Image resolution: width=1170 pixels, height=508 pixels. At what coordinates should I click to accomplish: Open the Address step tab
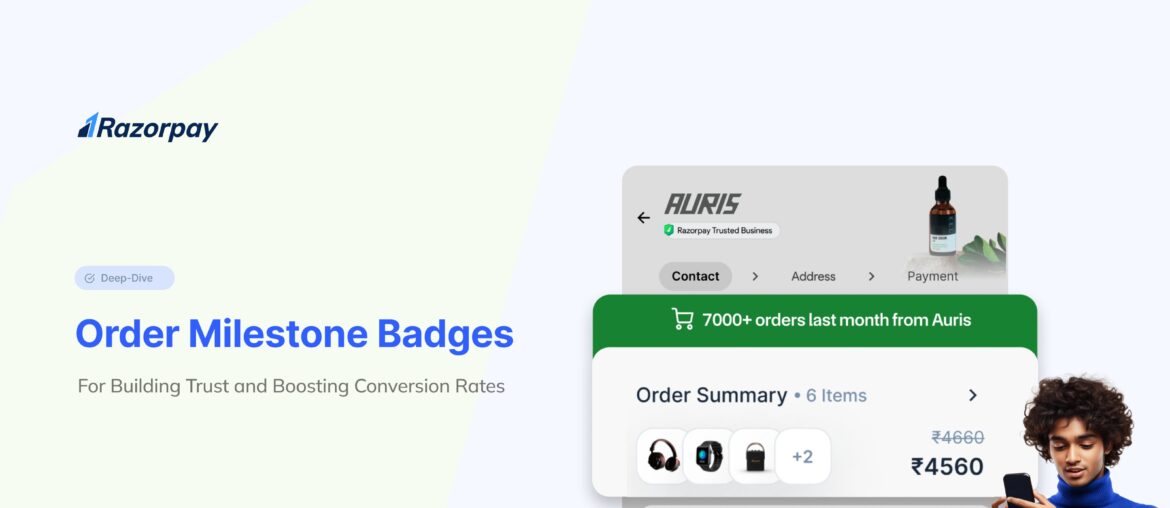tap(813, 276)
